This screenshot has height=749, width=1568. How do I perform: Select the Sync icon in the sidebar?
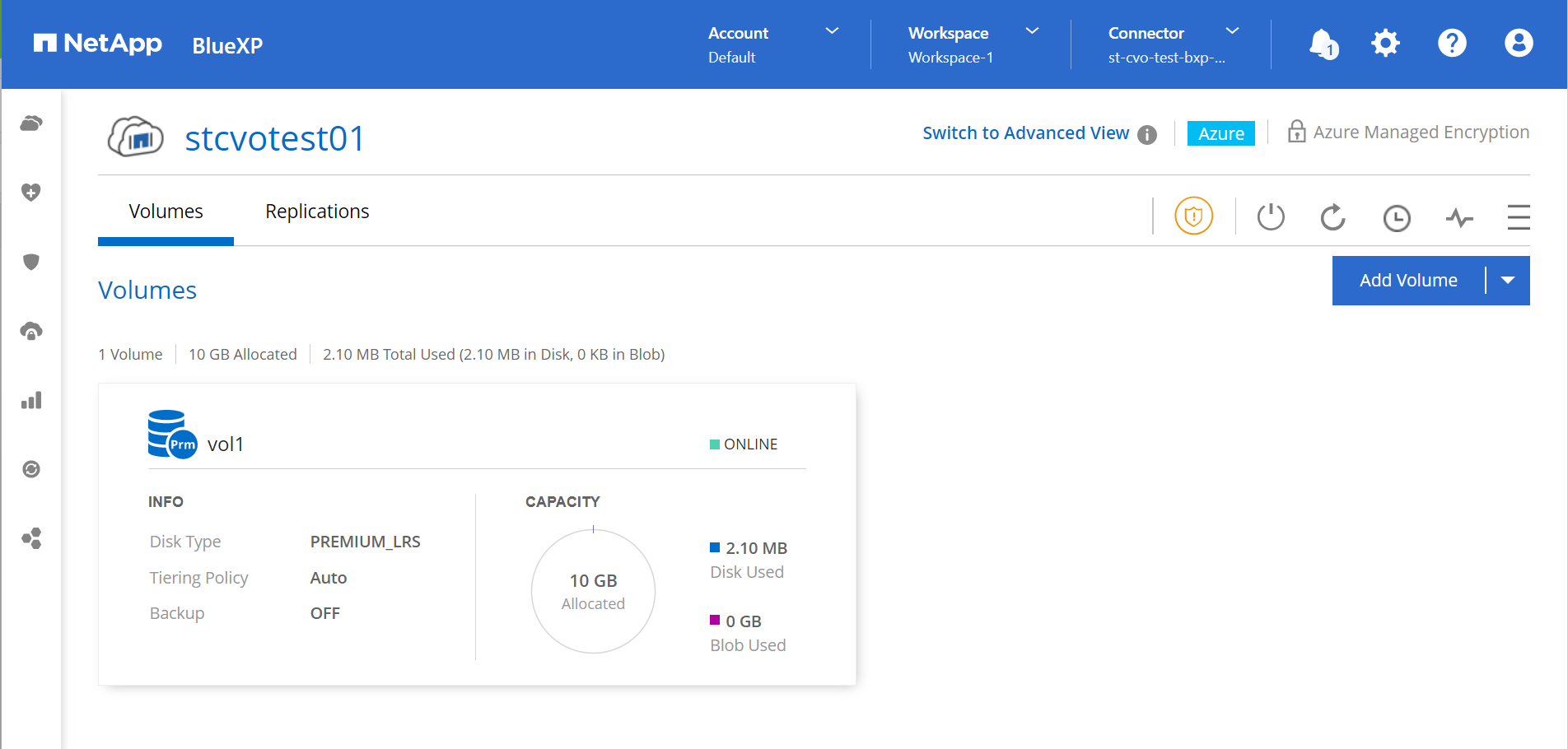pos(31,469)
